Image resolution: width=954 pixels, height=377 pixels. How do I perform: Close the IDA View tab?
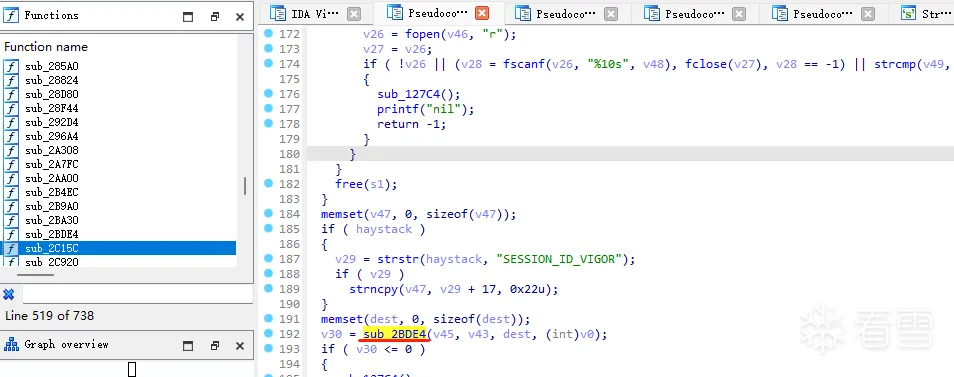tap(353, 13)
